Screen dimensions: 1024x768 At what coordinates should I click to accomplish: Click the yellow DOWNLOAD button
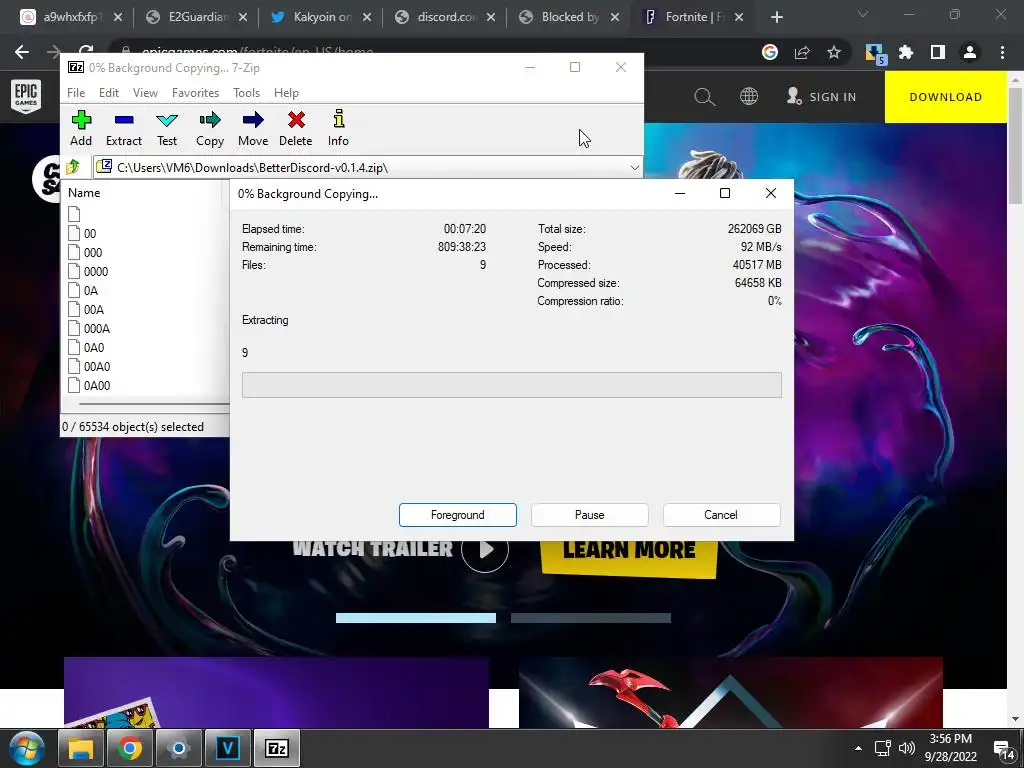[946, 97]
